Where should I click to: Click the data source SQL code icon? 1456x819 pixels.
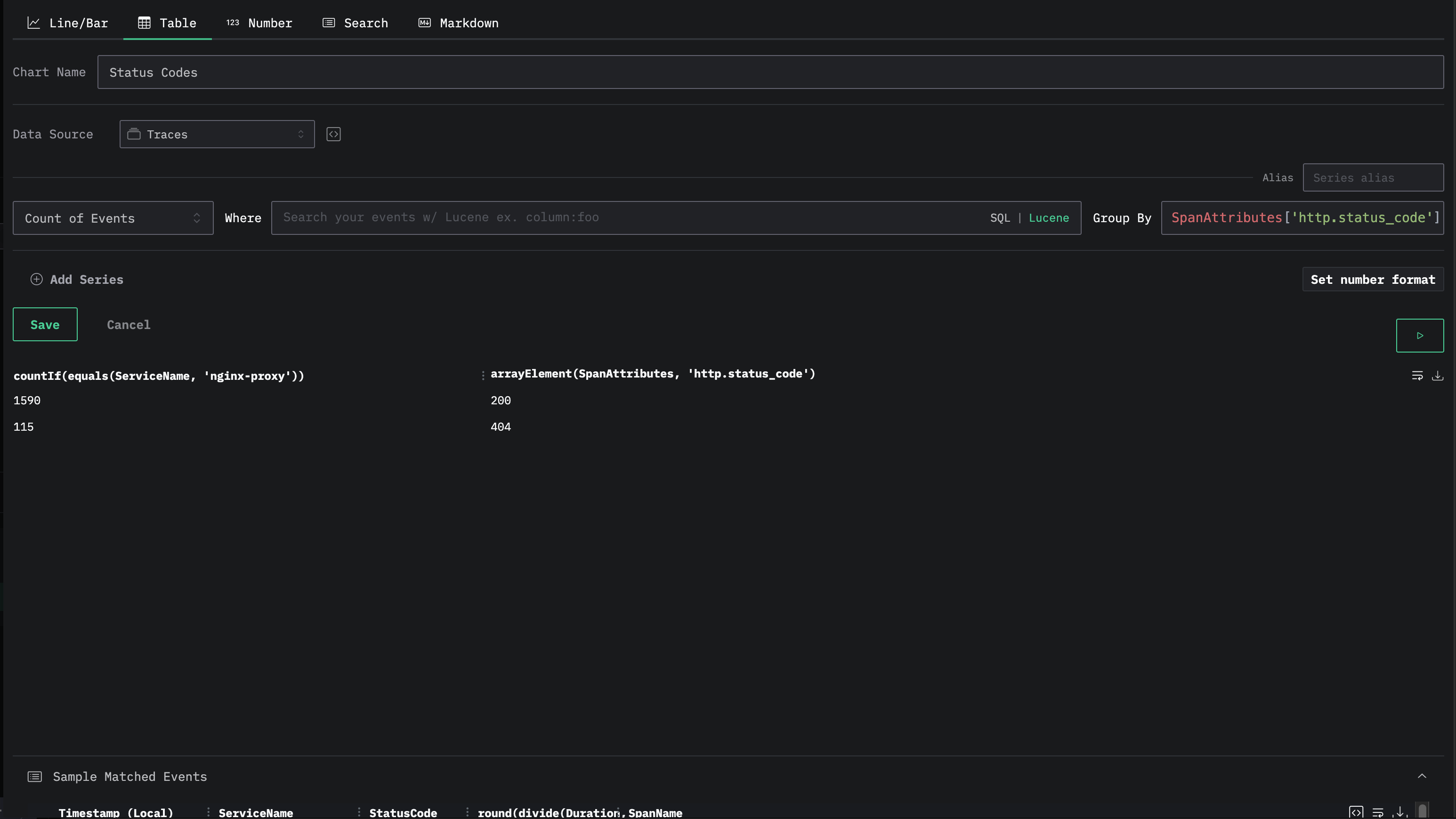tap(333, 135)
